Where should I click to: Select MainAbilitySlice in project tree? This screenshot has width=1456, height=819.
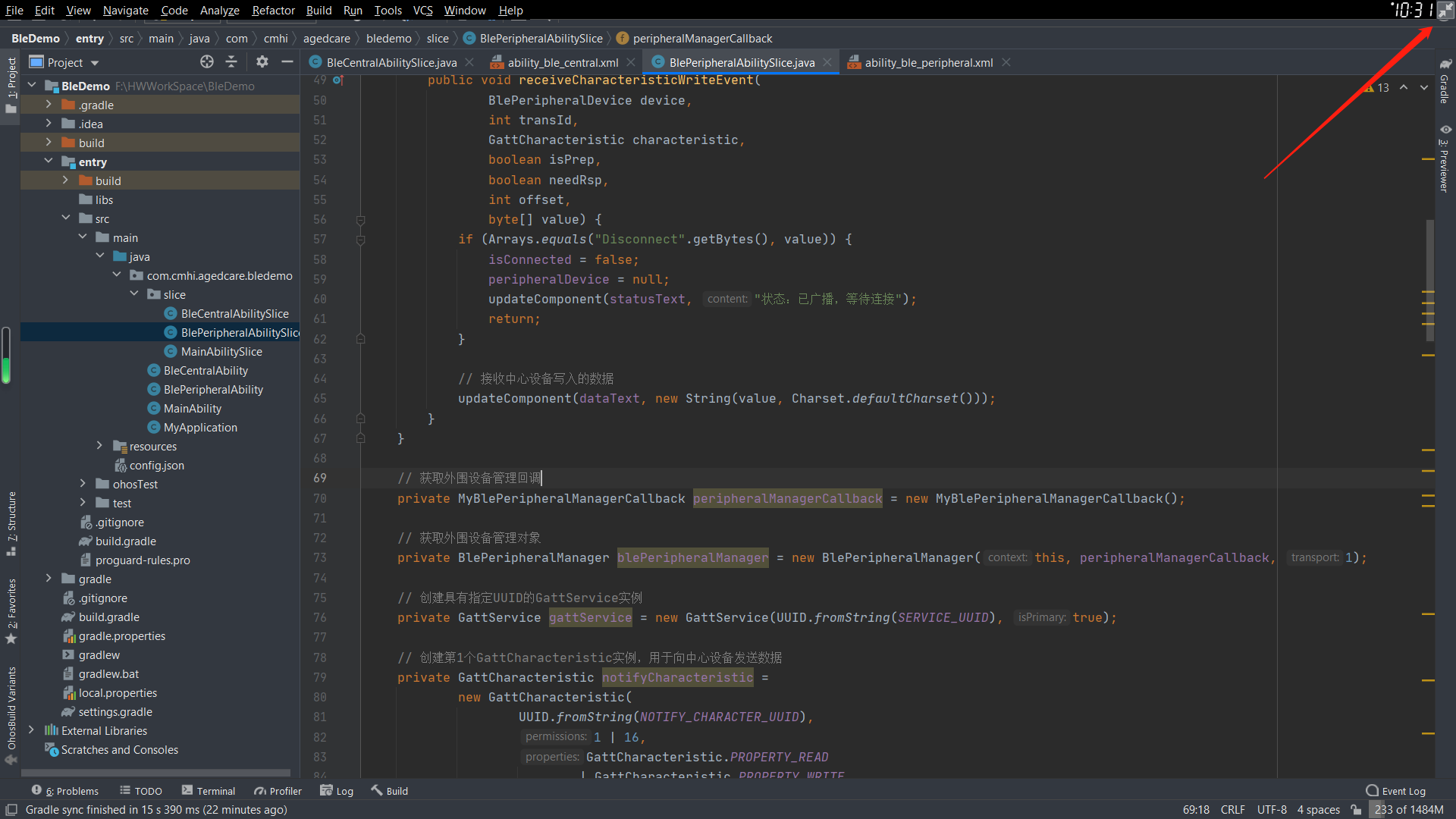[x=221, y=351]
